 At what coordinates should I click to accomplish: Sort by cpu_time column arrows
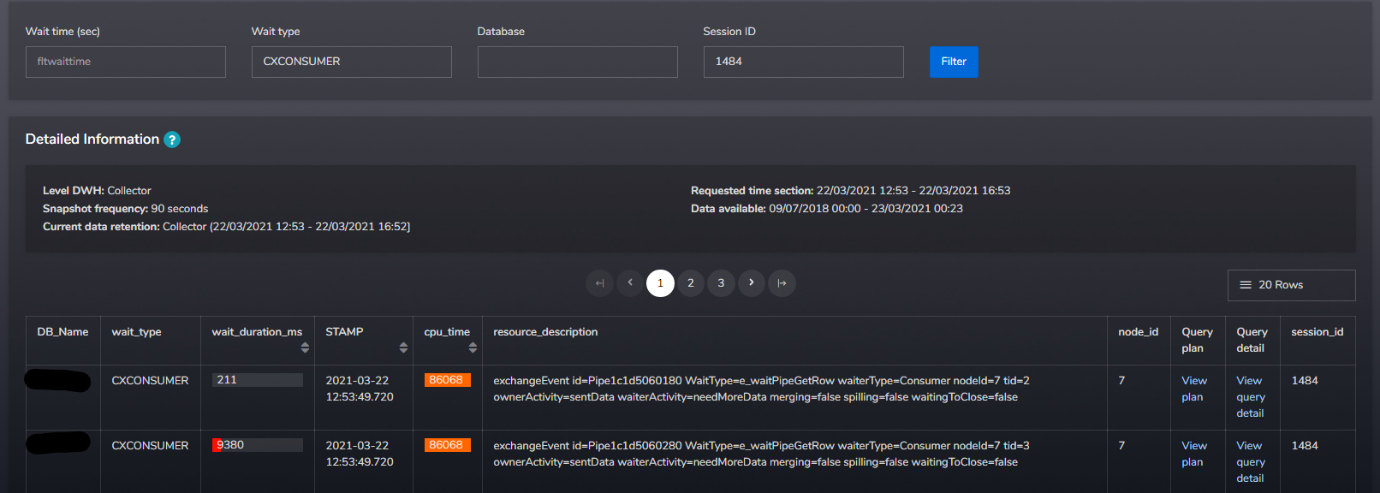click(472, 347)
